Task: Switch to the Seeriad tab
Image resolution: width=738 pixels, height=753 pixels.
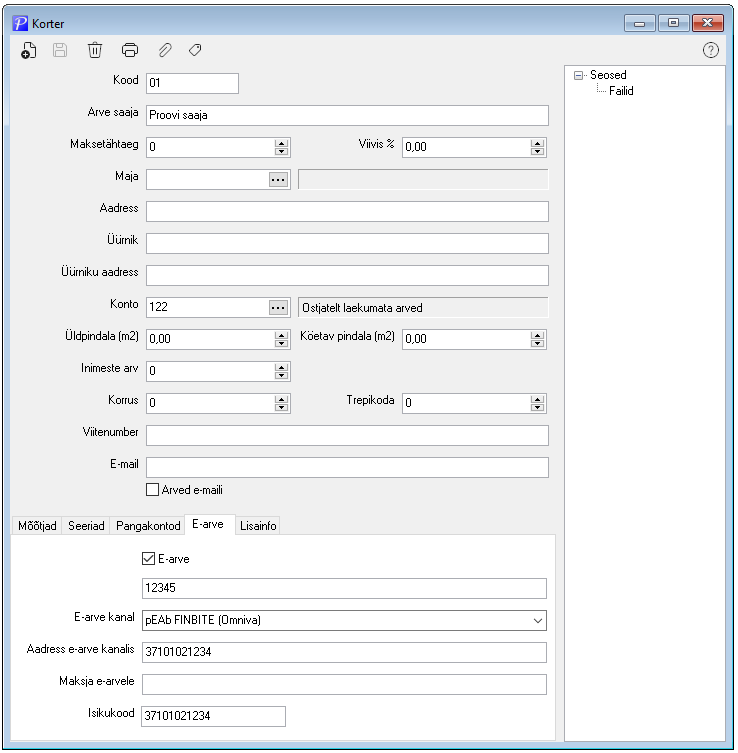Action: point(86,526)
